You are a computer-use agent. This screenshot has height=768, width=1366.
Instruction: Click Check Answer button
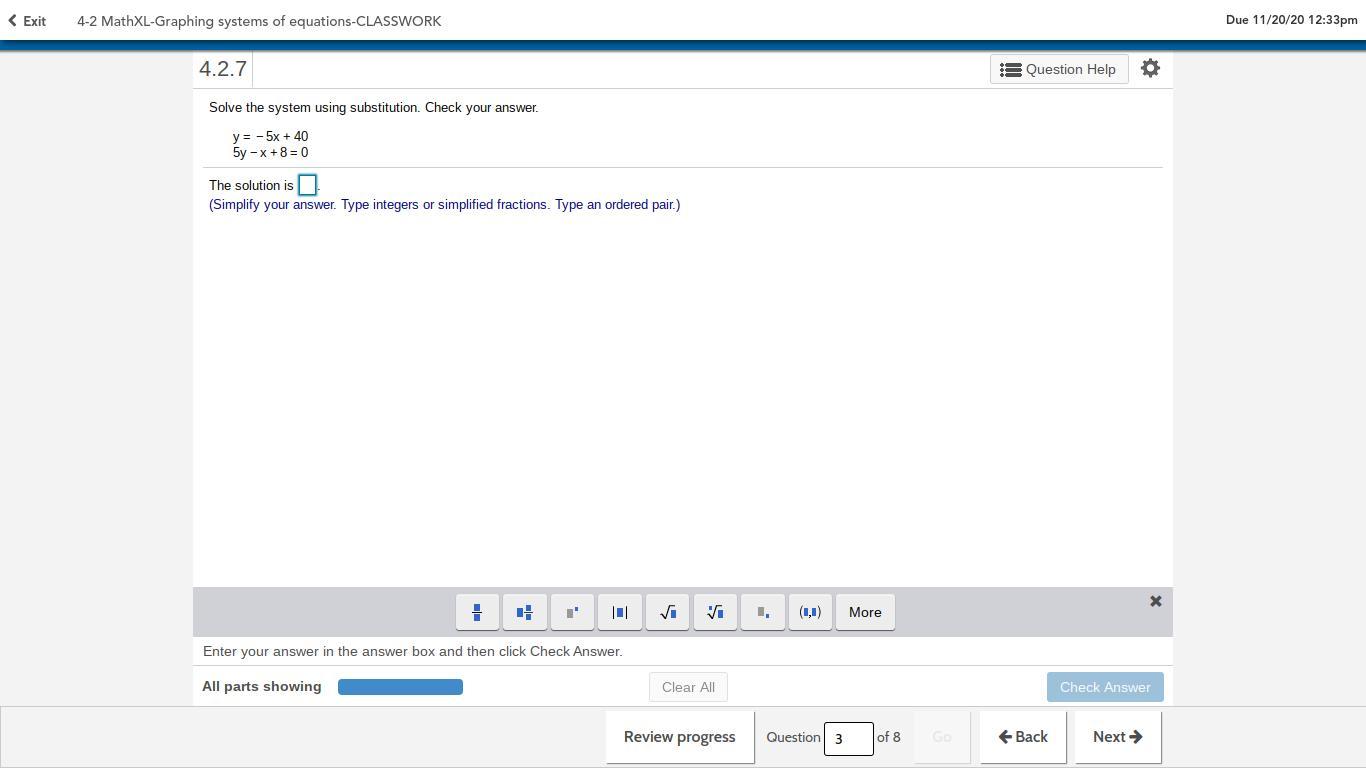tap(1105, 687)
